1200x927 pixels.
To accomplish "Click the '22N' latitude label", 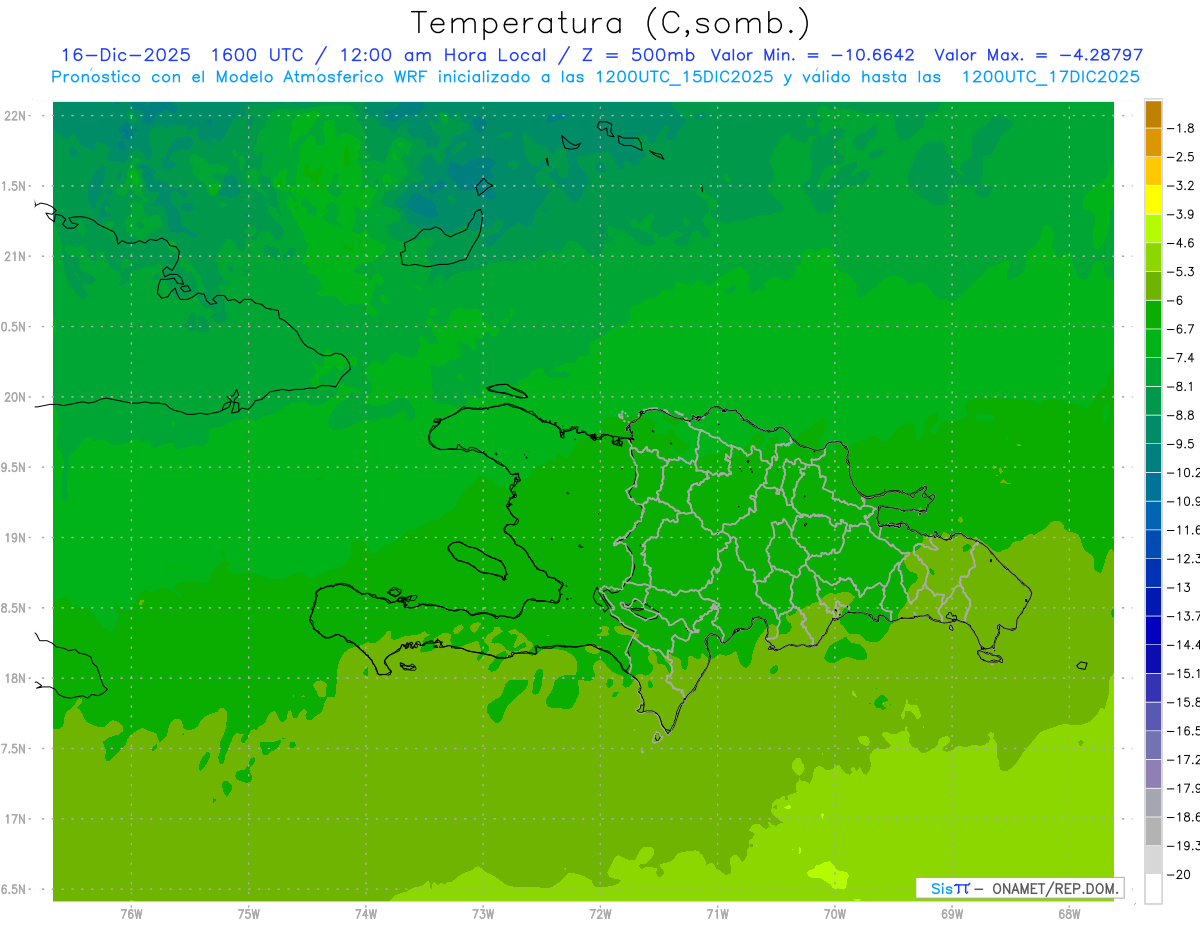I will tap(17, 116).
